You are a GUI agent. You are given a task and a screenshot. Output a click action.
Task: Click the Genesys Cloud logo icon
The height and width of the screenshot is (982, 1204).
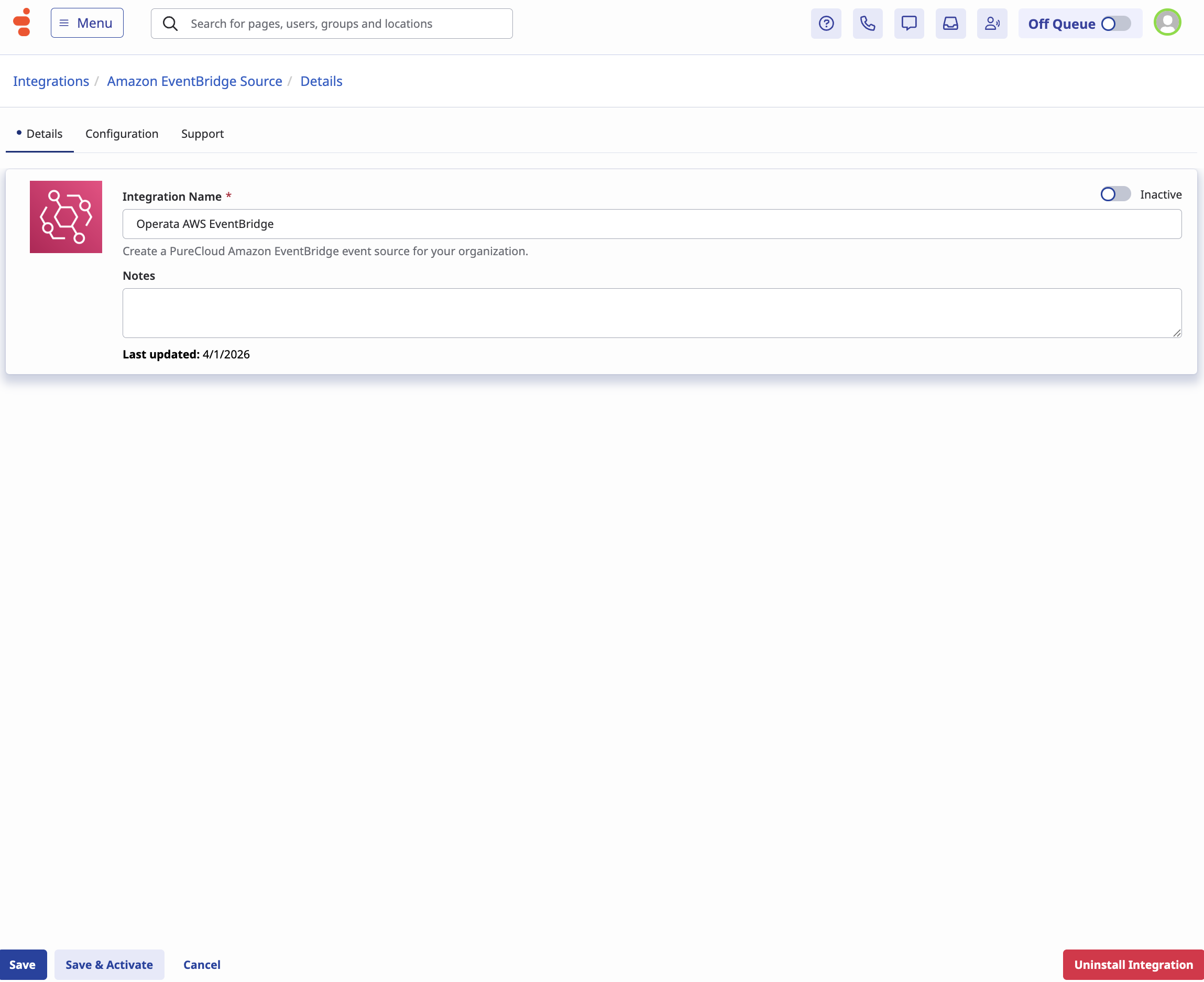coord(22,23)
